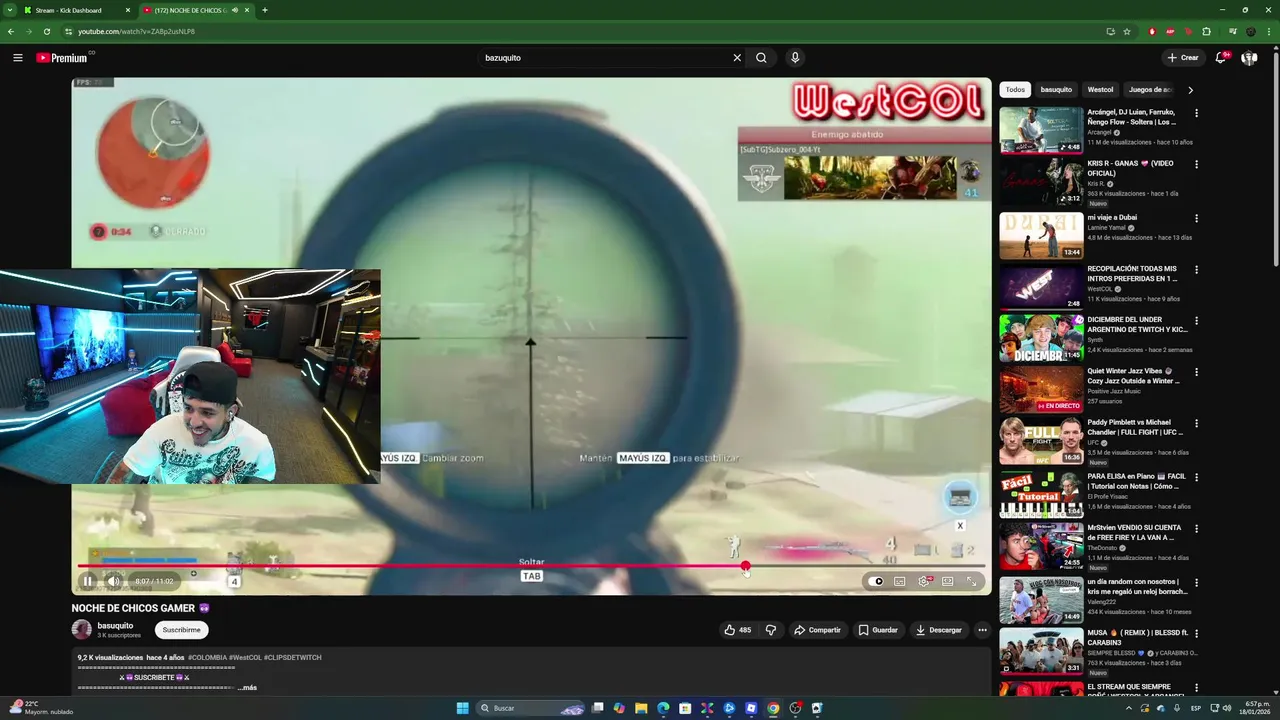Image resolution: width=1280 pixels, height=720 pixels.
Task: Open the mi viaje a Dubai thumbnail
Action: coord(1041,235)
